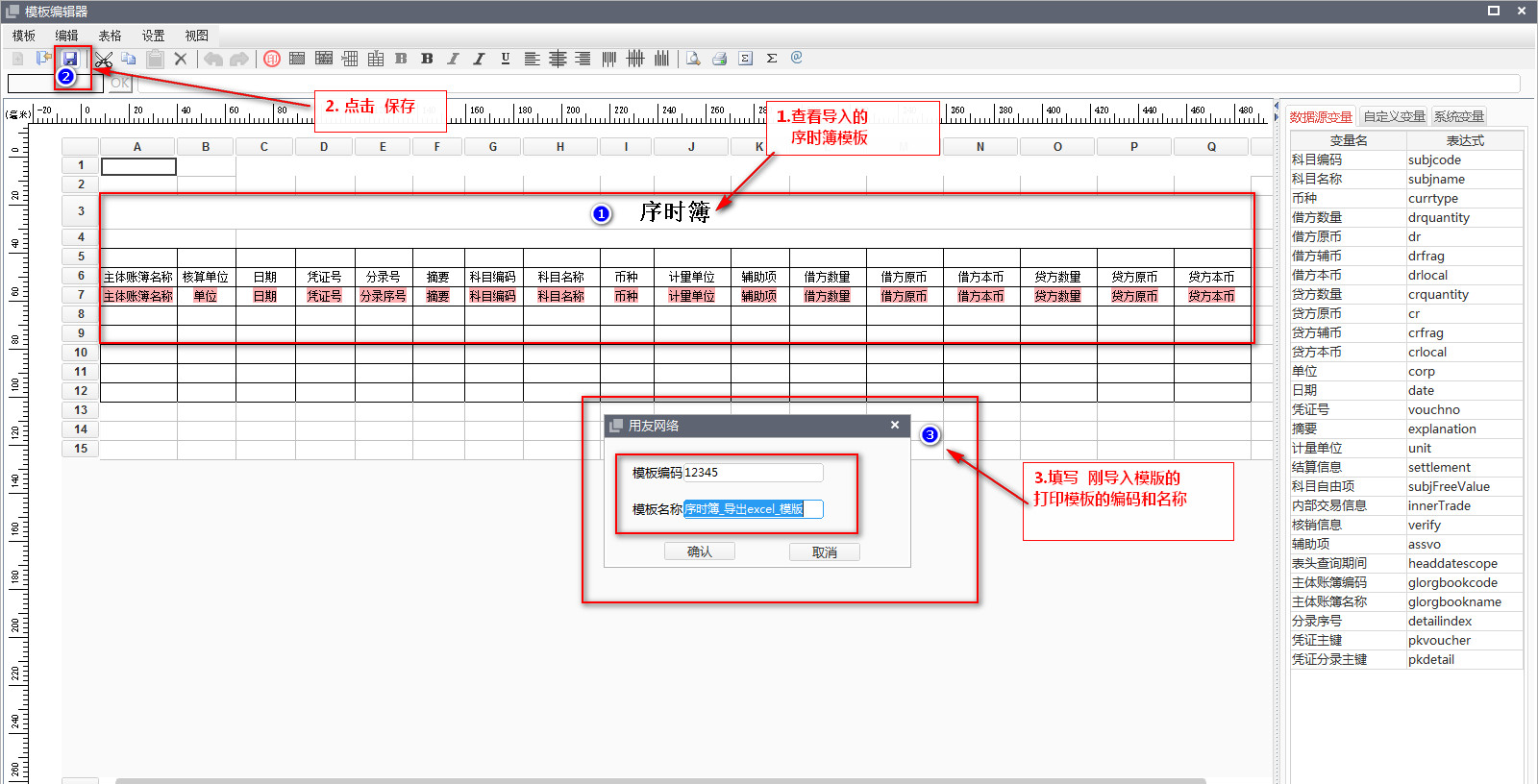
Task: Open the 设置 menu
Action: [153, 36]
